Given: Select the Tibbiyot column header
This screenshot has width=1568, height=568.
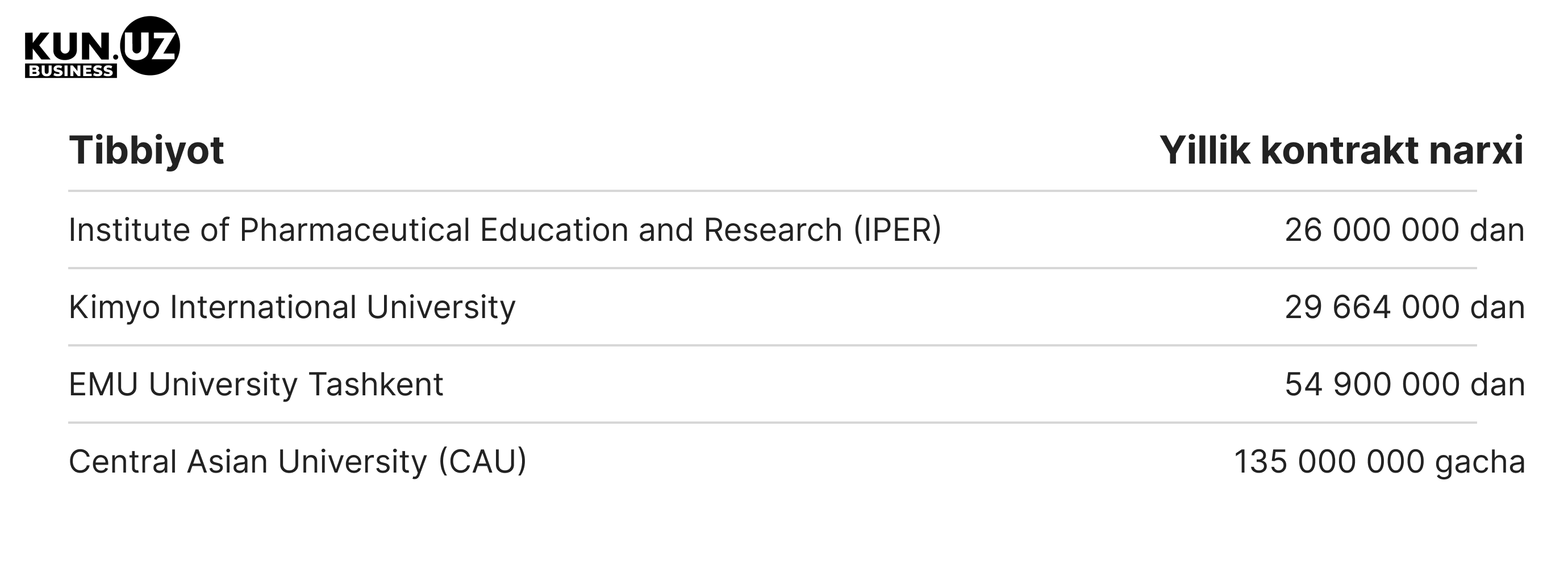Looking at the screenshot, I should coord(146,150).
